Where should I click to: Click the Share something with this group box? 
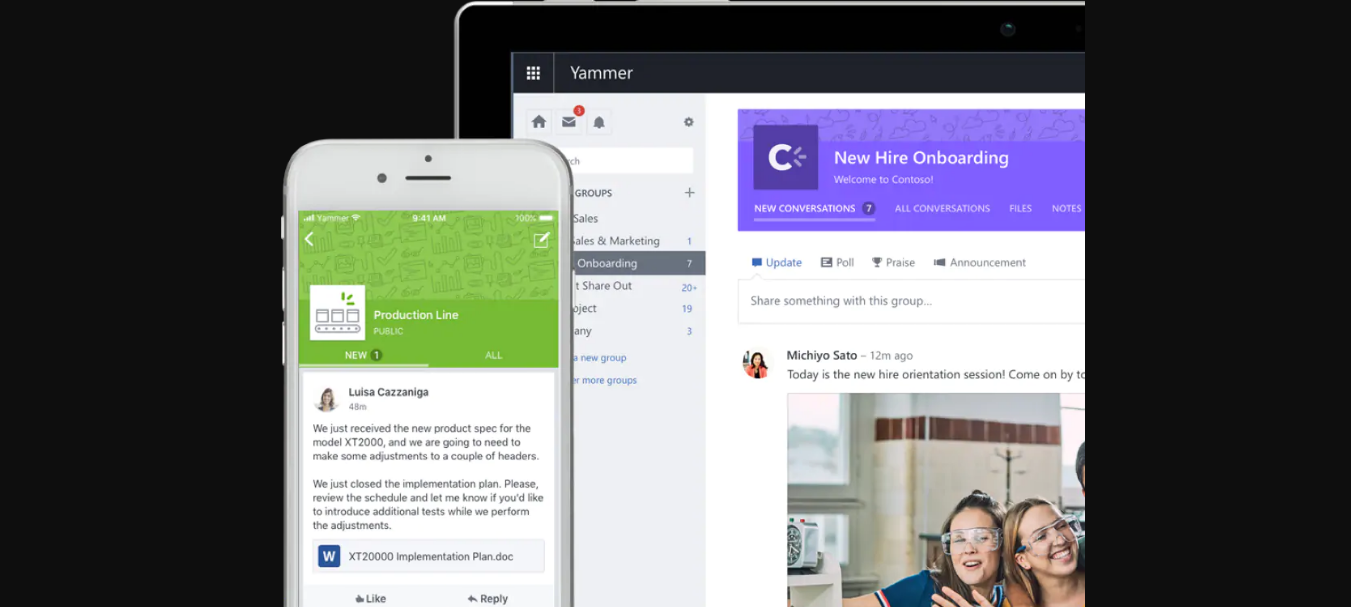coord(911,301)
